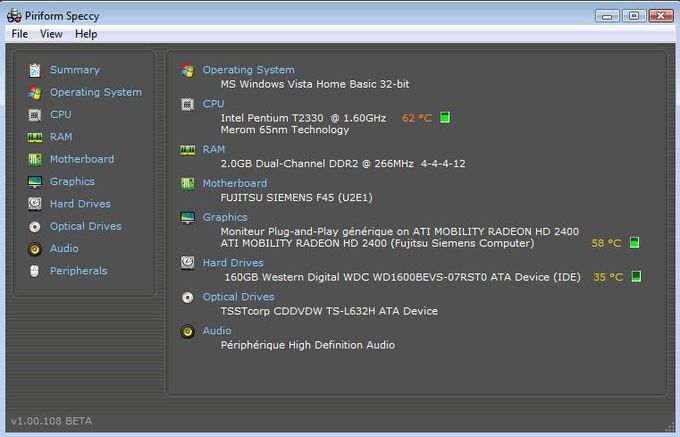Click the CPU chip icon in summary panel

click(x=187, y=104)
